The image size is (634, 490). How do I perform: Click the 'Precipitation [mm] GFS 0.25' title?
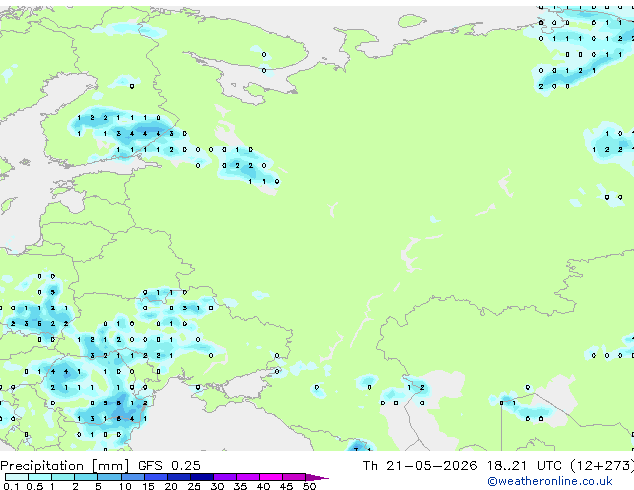(100, 466)
